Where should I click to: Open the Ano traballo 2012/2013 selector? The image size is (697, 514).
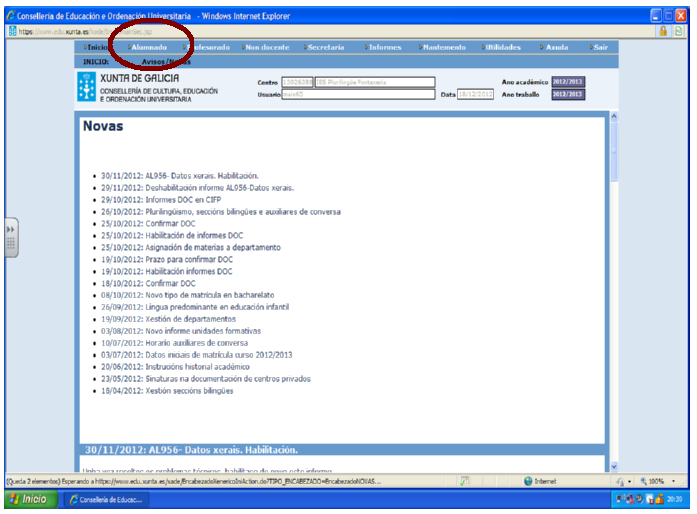point(566,94)
